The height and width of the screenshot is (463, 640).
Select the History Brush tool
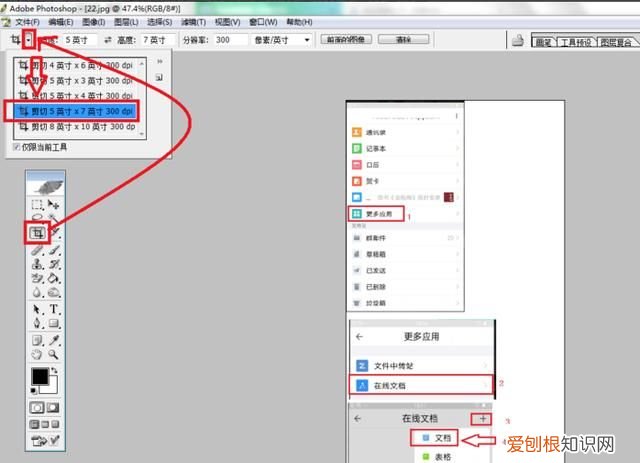point(54,264)
